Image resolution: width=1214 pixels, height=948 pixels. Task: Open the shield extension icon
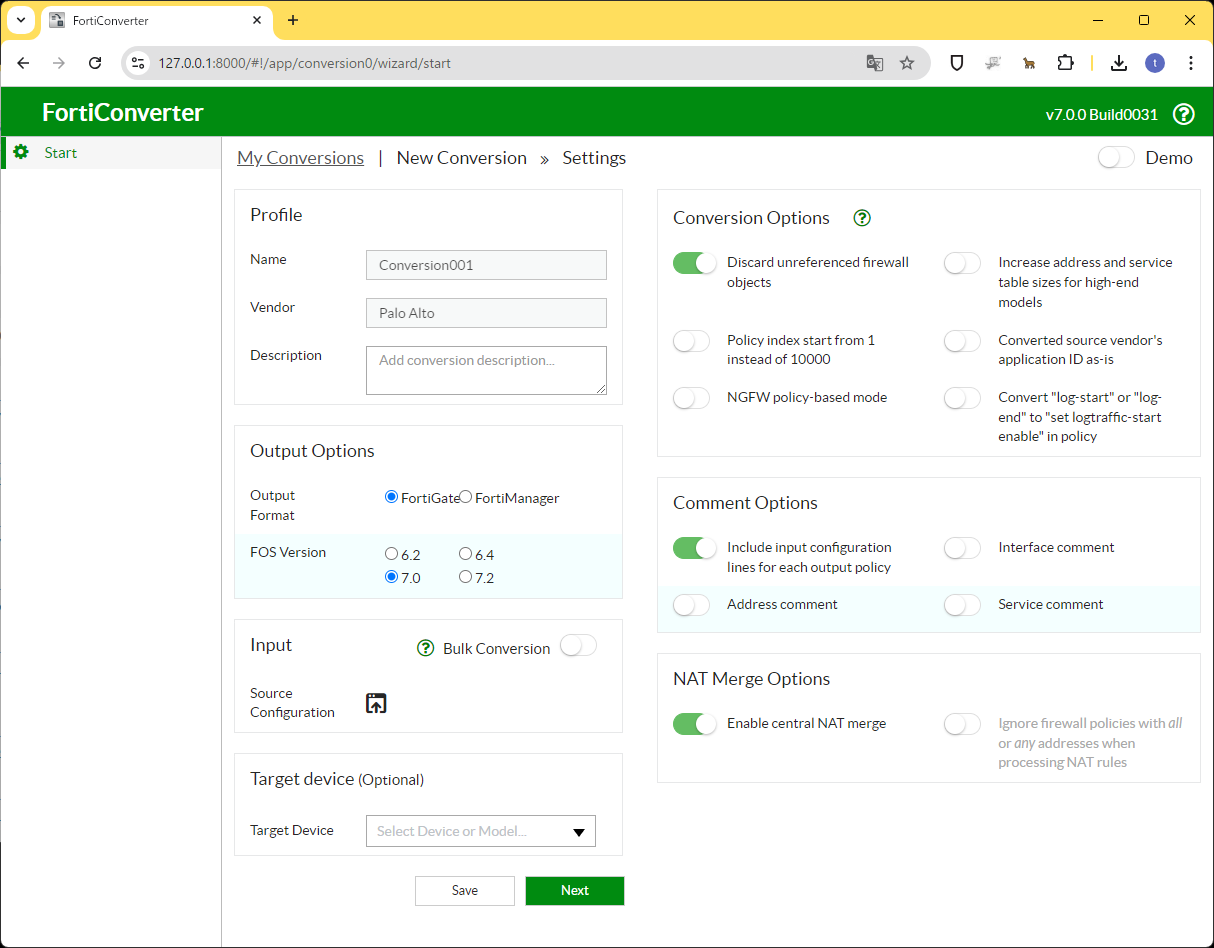click(957, 63)
